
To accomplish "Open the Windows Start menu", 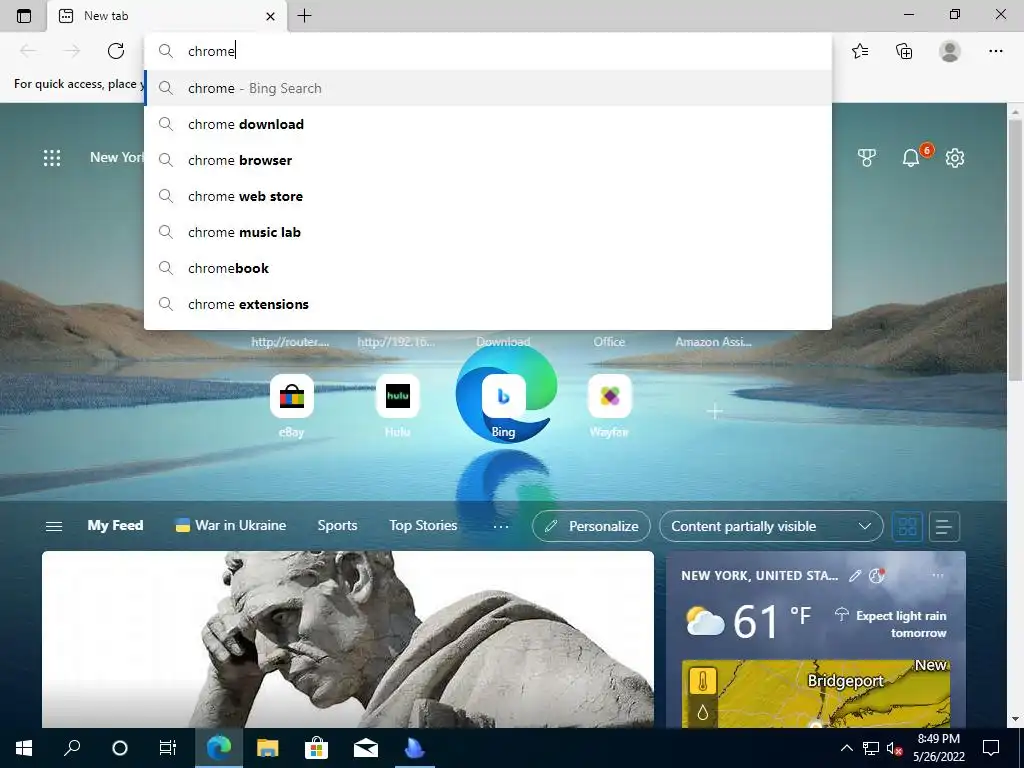I will (x=24, y=748).
